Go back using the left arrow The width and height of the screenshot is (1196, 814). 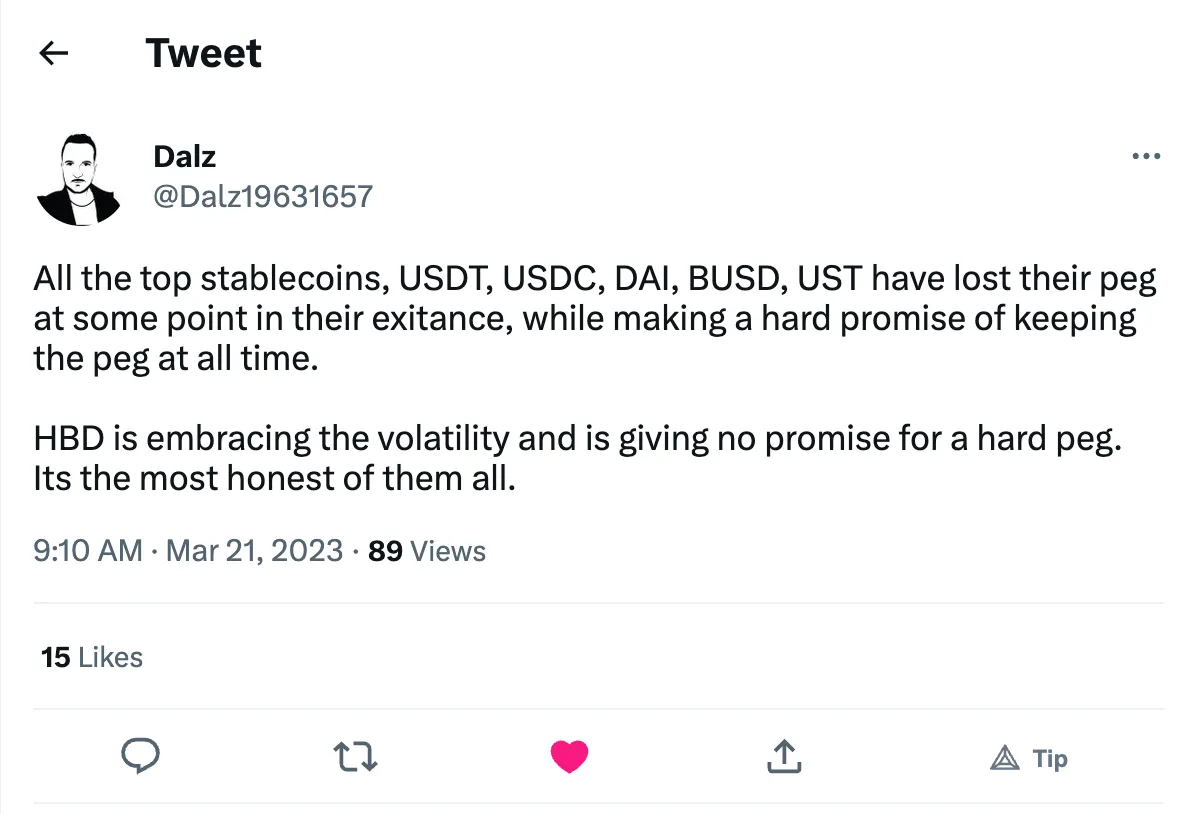click(x=53, y=53)
